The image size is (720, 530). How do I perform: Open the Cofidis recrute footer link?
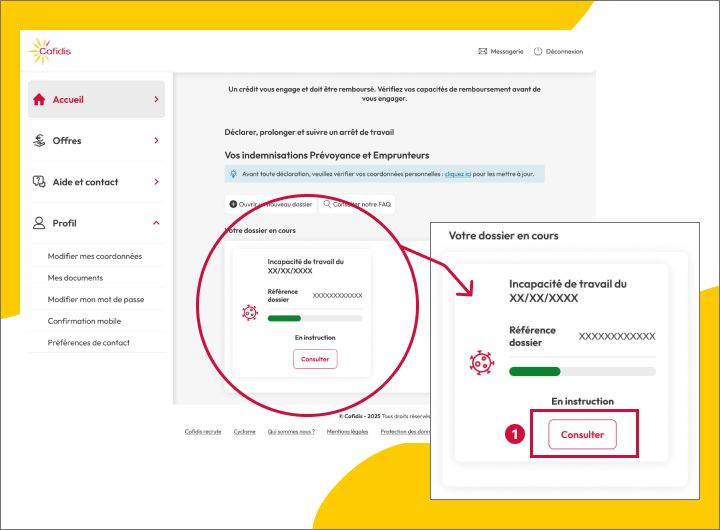[x=203, y=432]
